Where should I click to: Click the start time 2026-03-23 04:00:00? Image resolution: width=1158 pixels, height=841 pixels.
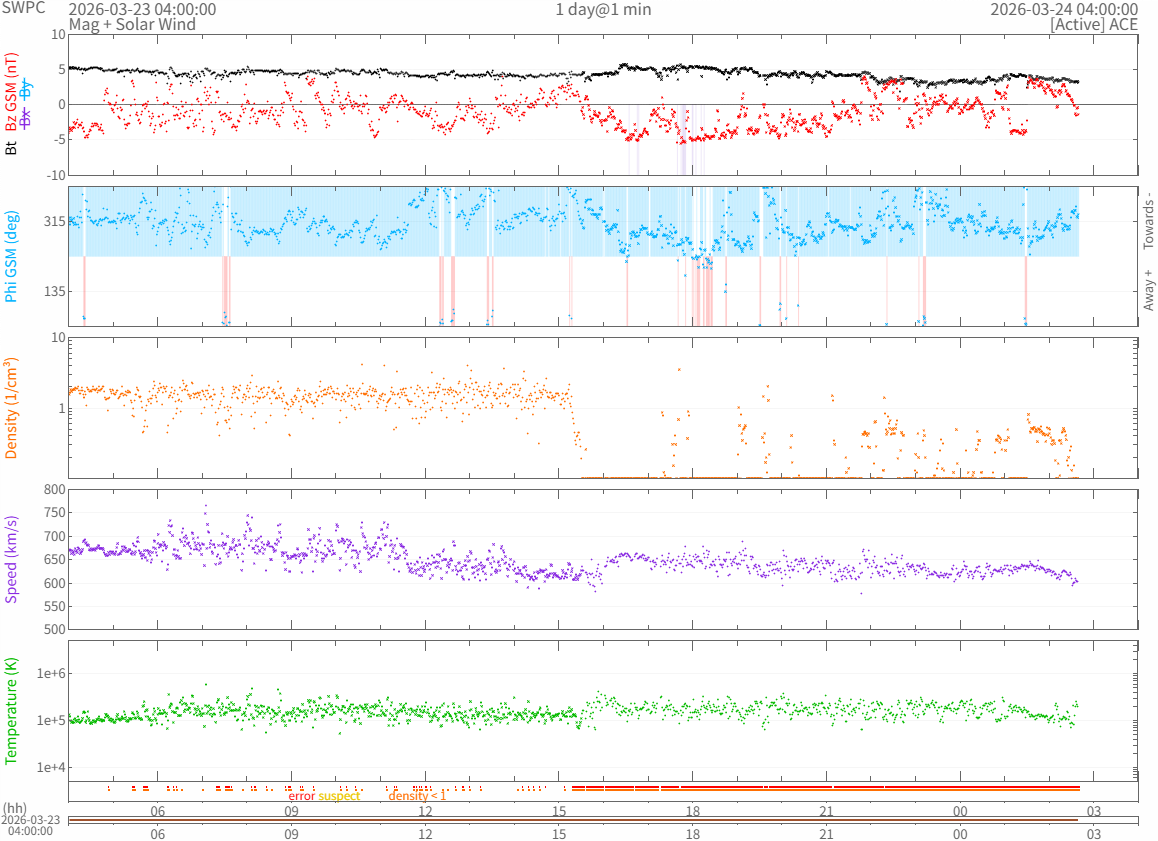pyautogui.click(x=142, y=9)
